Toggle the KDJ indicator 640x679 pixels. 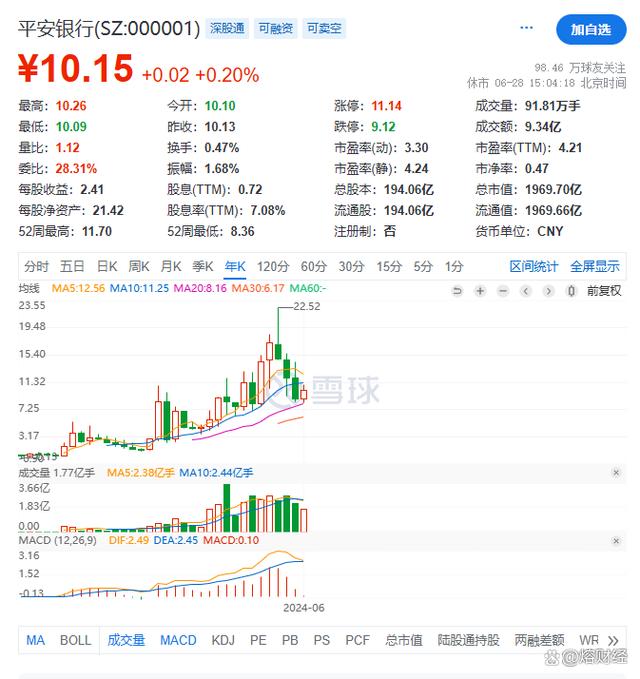point(223,640)
